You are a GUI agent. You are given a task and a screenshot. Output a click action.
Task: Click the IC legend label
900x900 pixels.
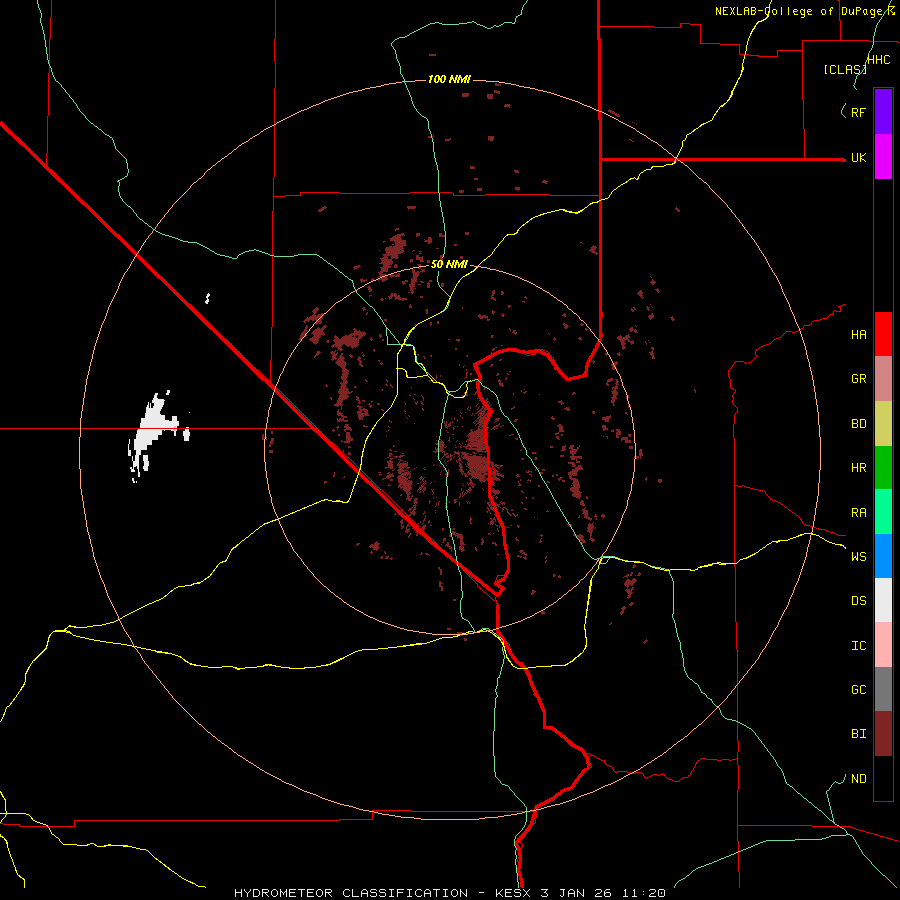(859, 646)
